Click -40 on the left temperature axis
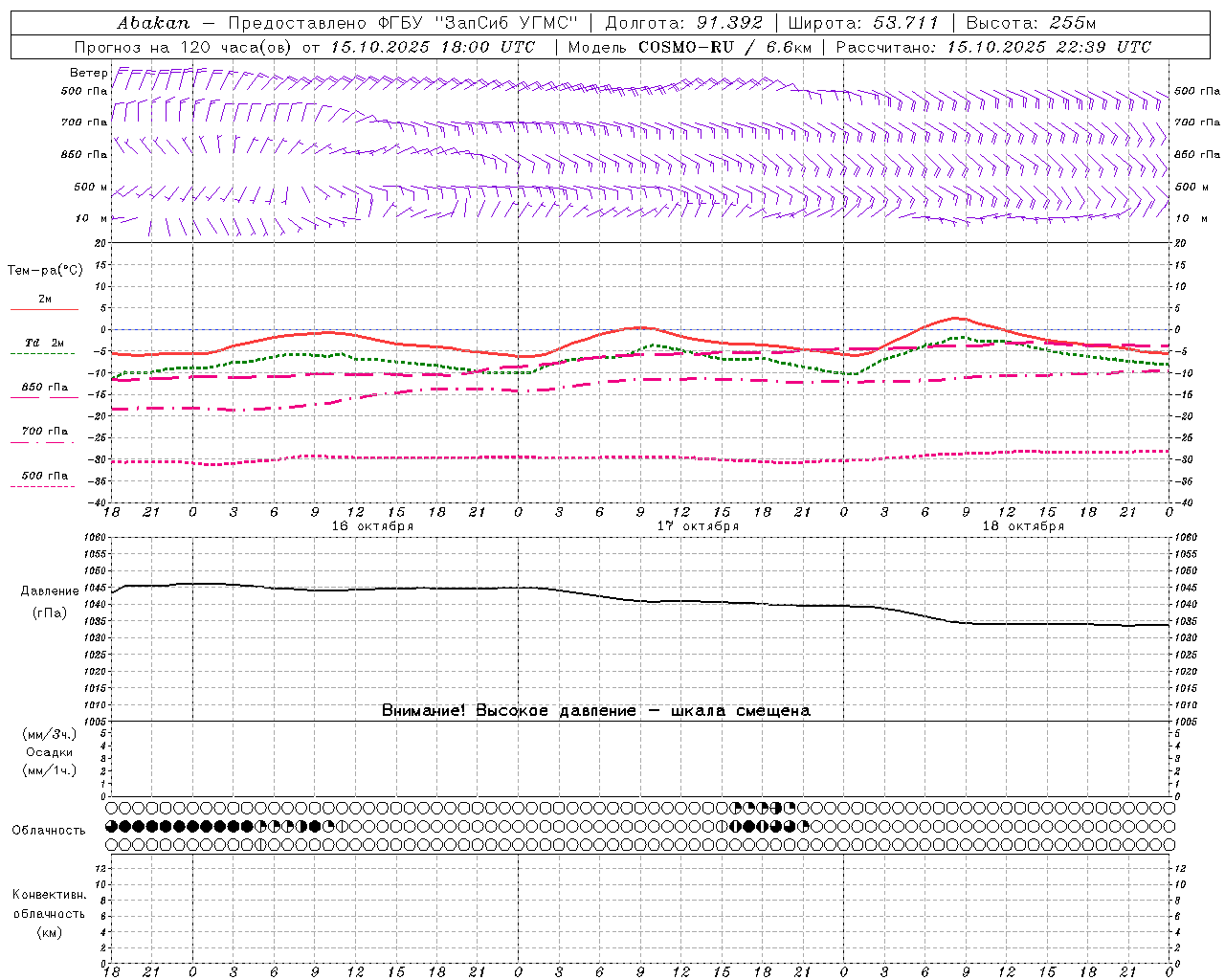This screenshot has height=980, width=1225. 98,502
